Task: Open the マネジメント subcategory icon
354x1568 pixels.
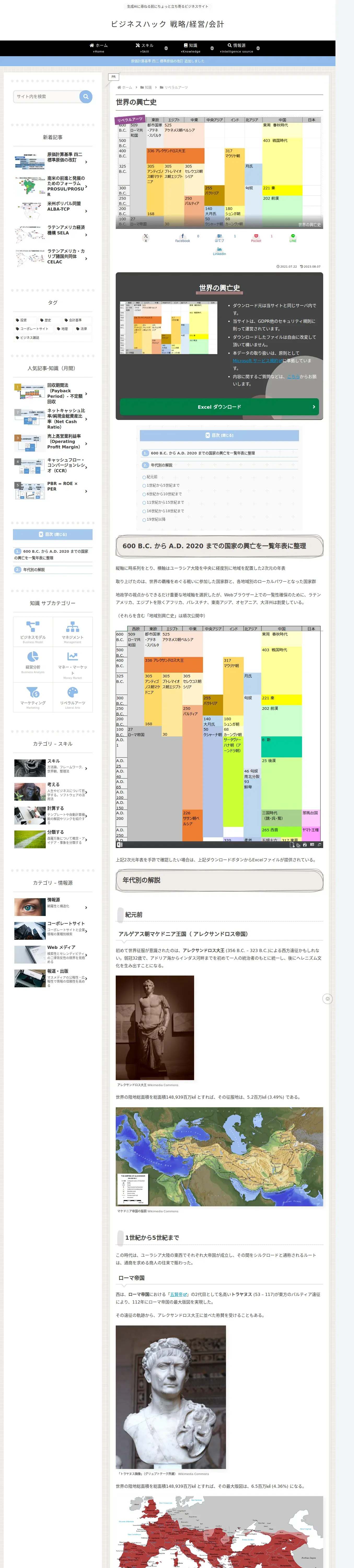Action: [x=72, y=627]
